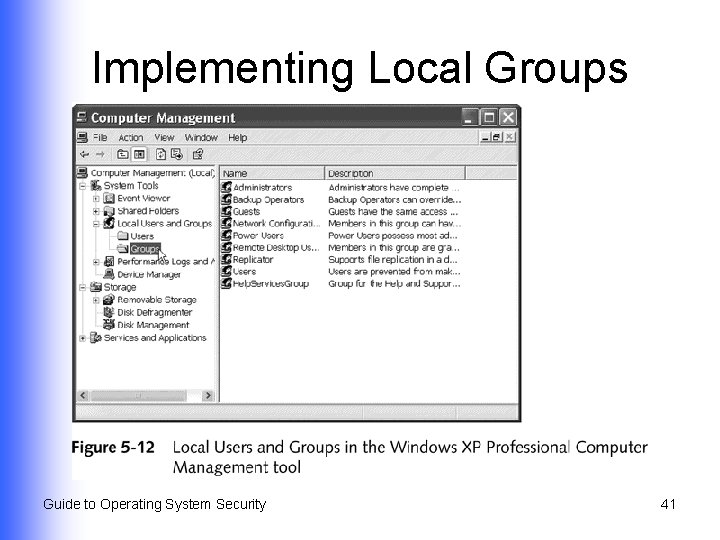Click the Administrators group icon
The width and height of the screenshot is (720, 540).
click(226, 187)
